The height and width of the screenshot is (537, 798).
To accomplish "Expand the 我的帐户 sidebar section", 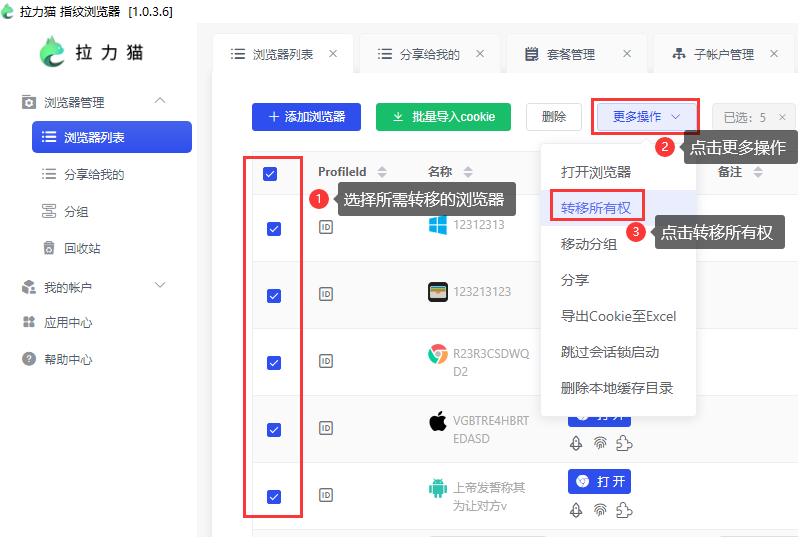I will 160,285.
